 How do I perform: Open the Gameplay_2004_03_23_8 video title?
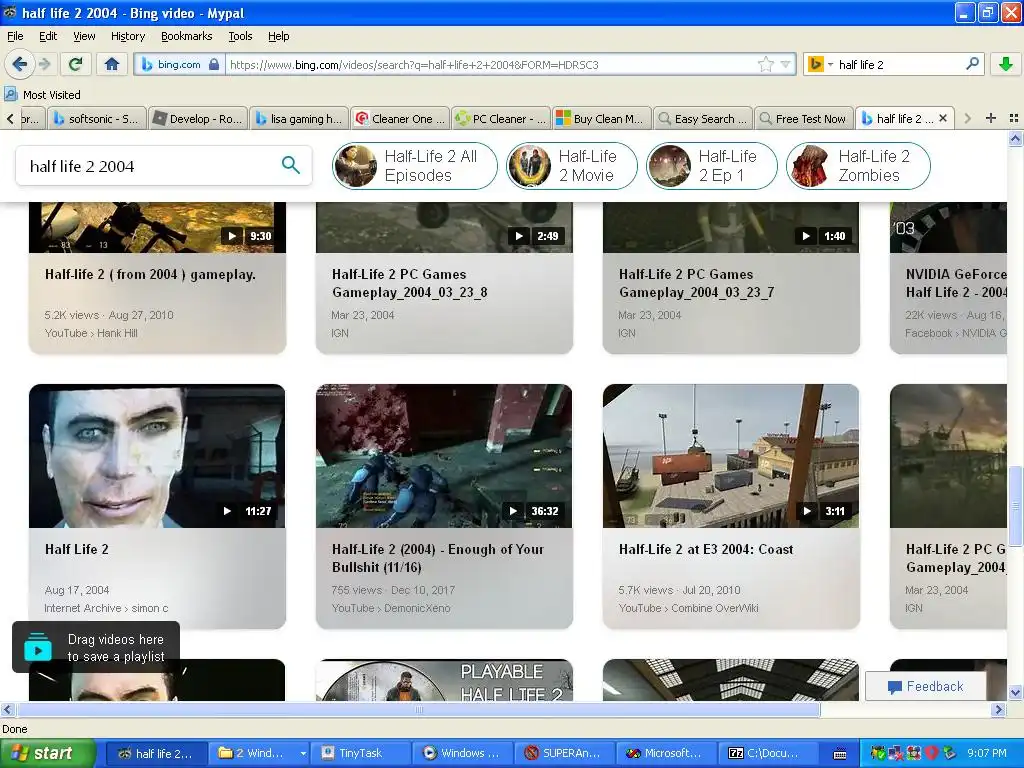[409, 283]
